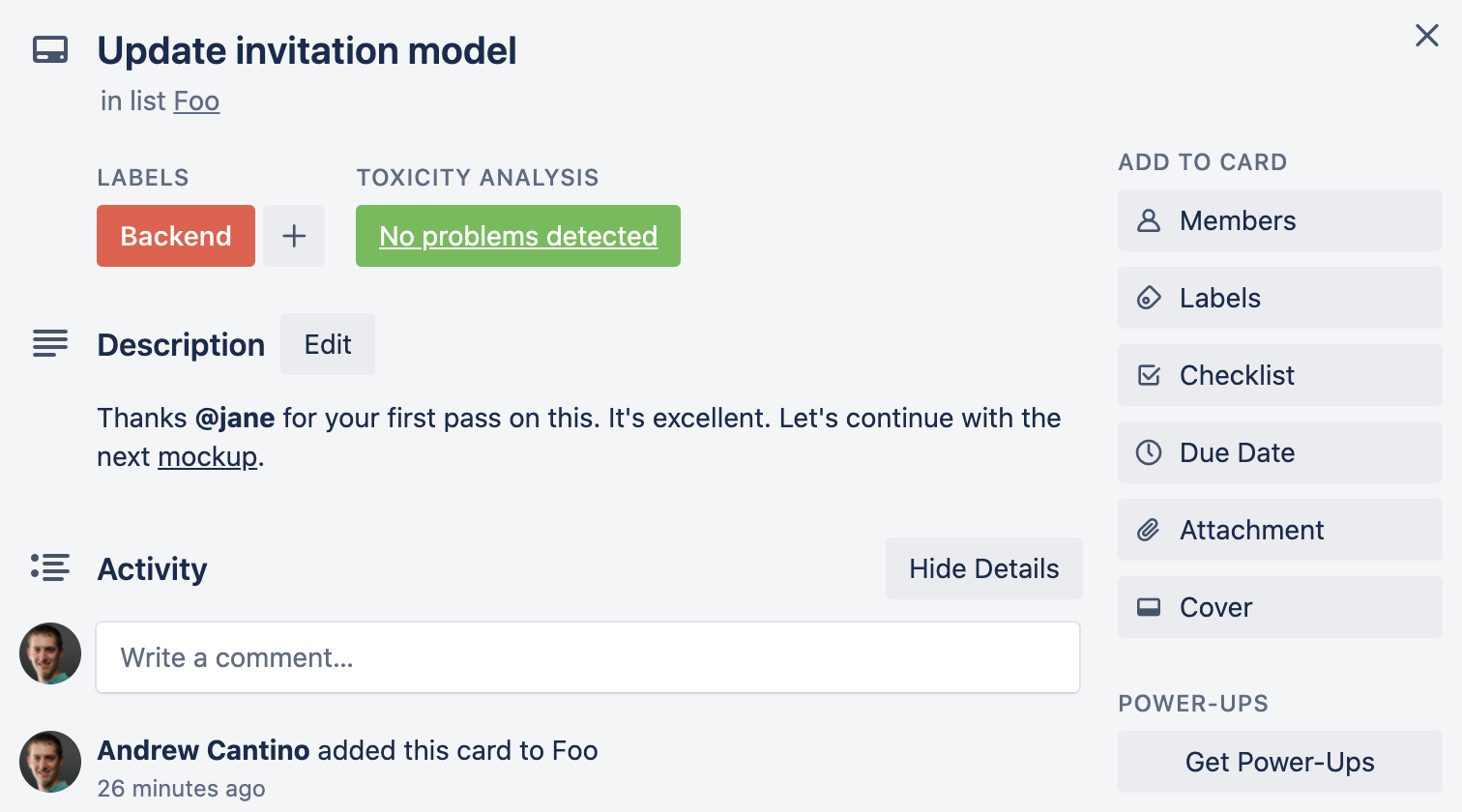Add an Attachment with paperclip option

(1279, 530)
